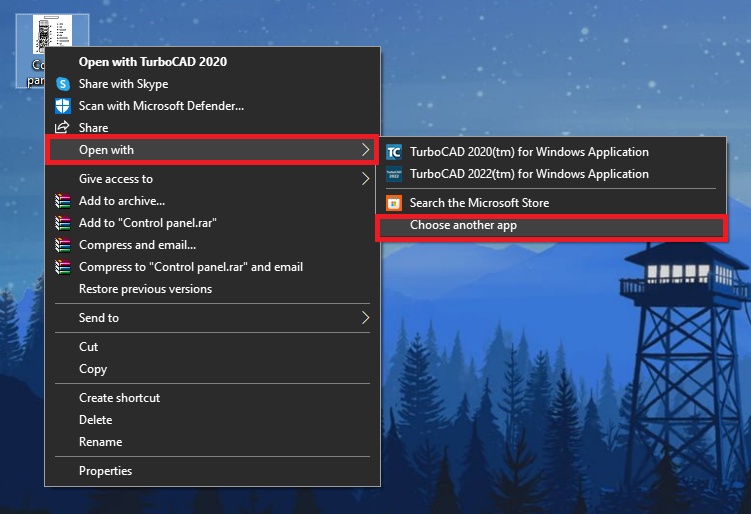Viewport: 751px width, 514px height.
Task: Choose Cut from the context menu
Action: [213, 347]
